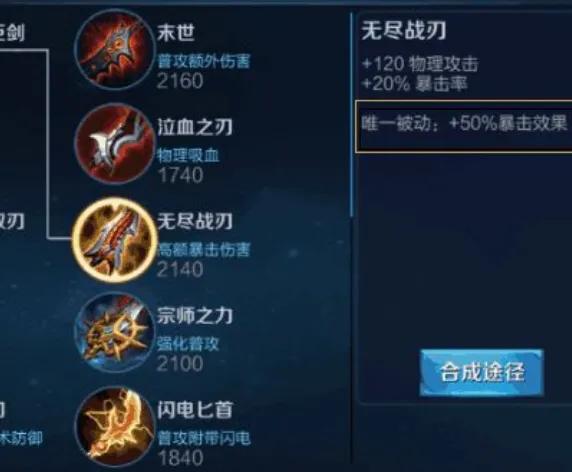
Task: Click the 泣血之刃 item name
Action: pyautogui.click(x=195, y=127)
